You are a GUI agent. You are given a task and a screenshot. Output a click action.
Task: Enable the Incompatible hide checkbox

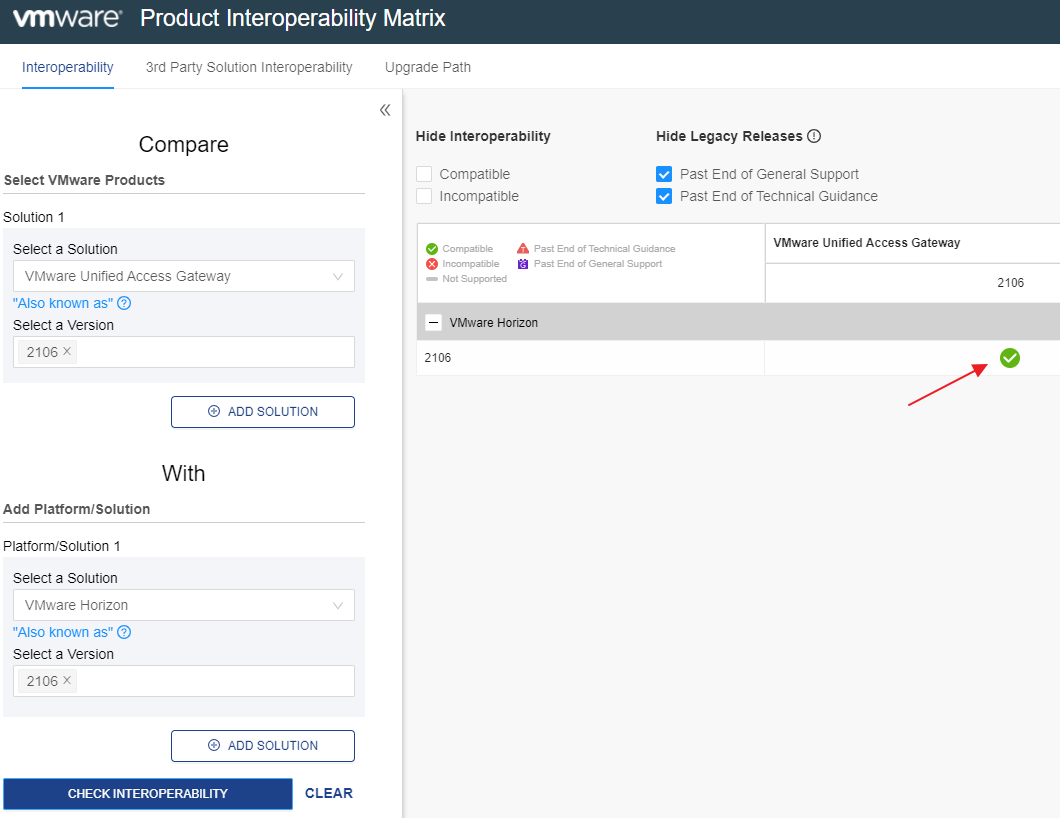click(424, 196)
